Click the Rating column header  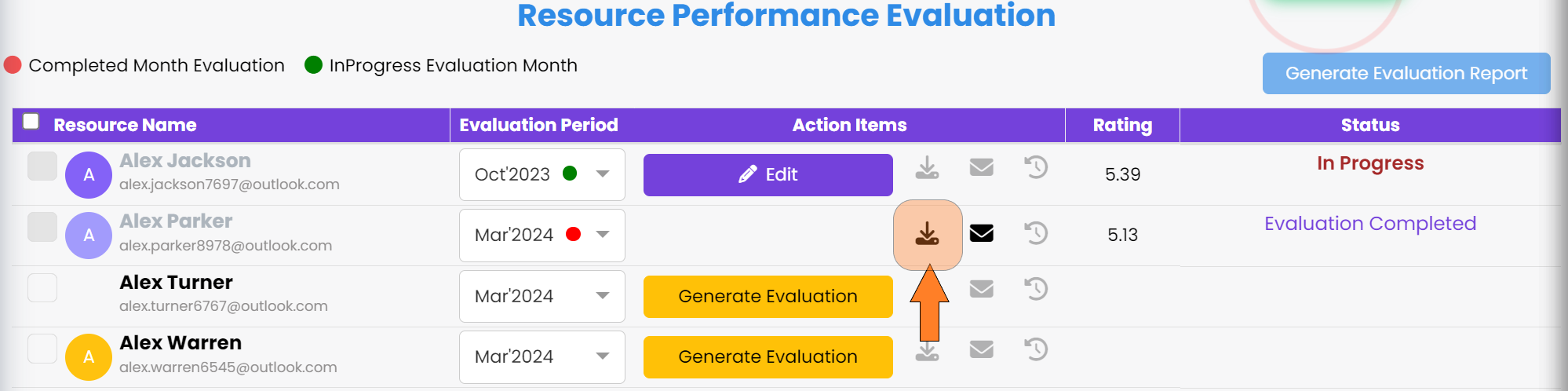coord(1122,125)
